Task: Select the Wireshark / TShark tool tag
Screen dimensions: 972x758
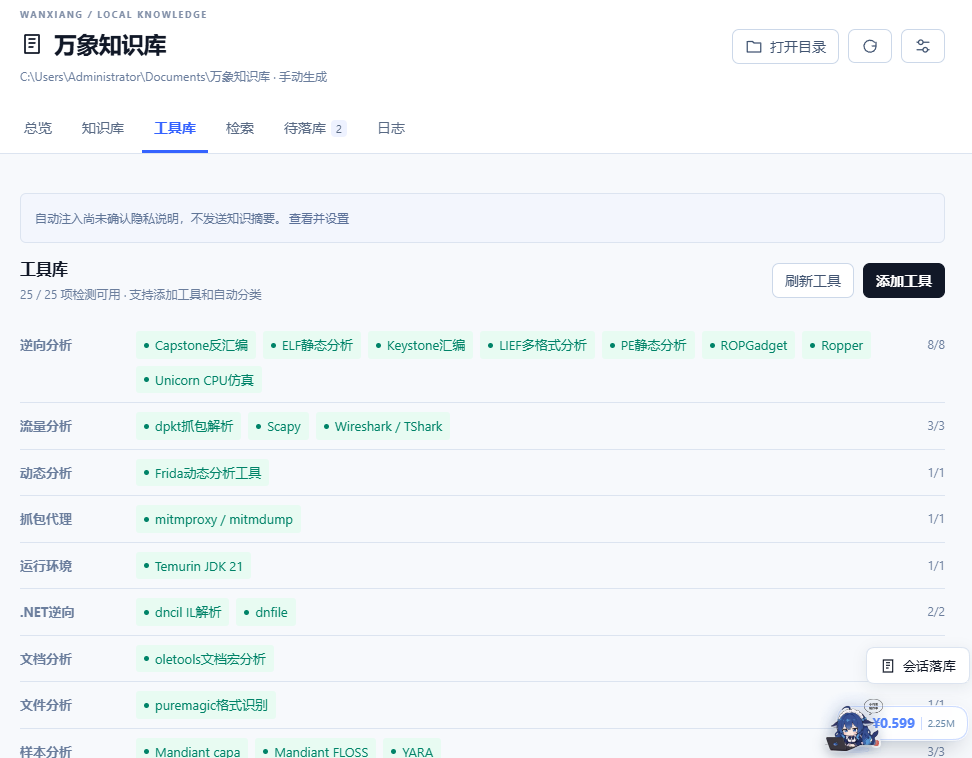Action: 383,426
